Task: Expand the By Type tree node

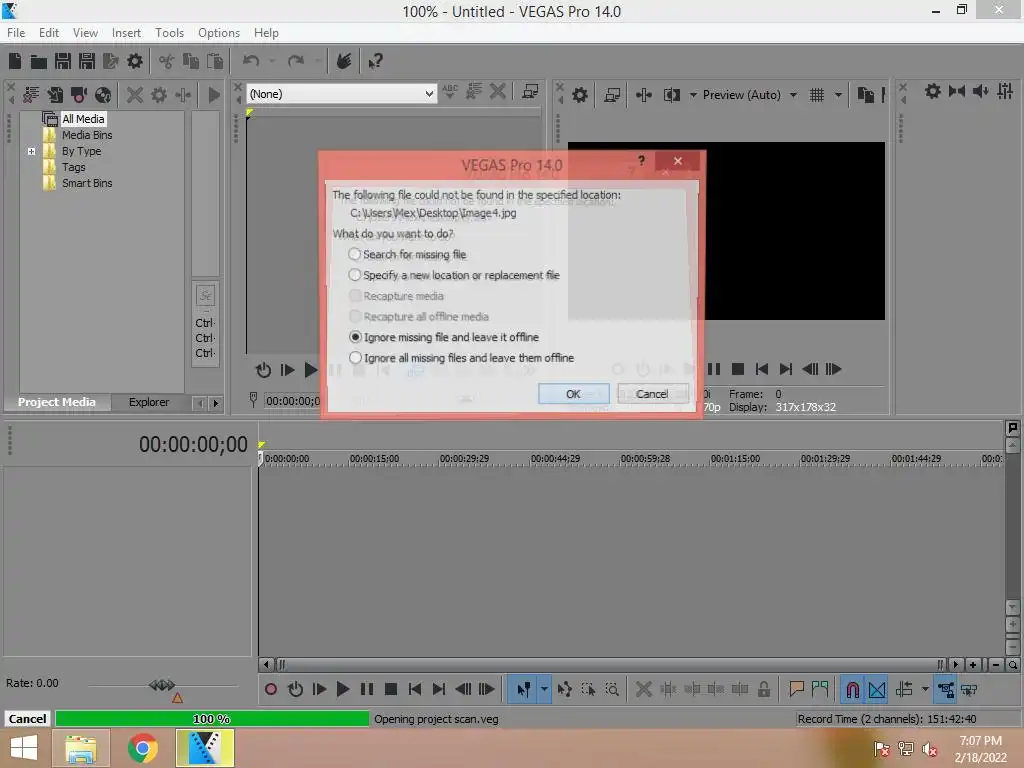Action: point(31,152)
